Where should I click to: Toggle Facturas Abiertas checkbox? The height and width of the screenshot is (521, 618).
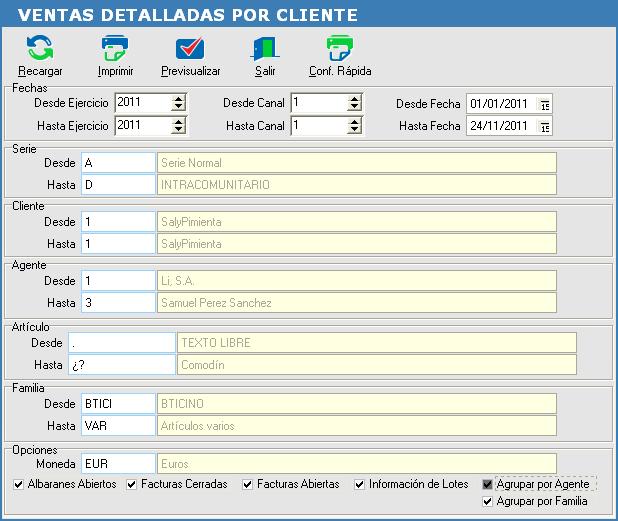[248, 484]
